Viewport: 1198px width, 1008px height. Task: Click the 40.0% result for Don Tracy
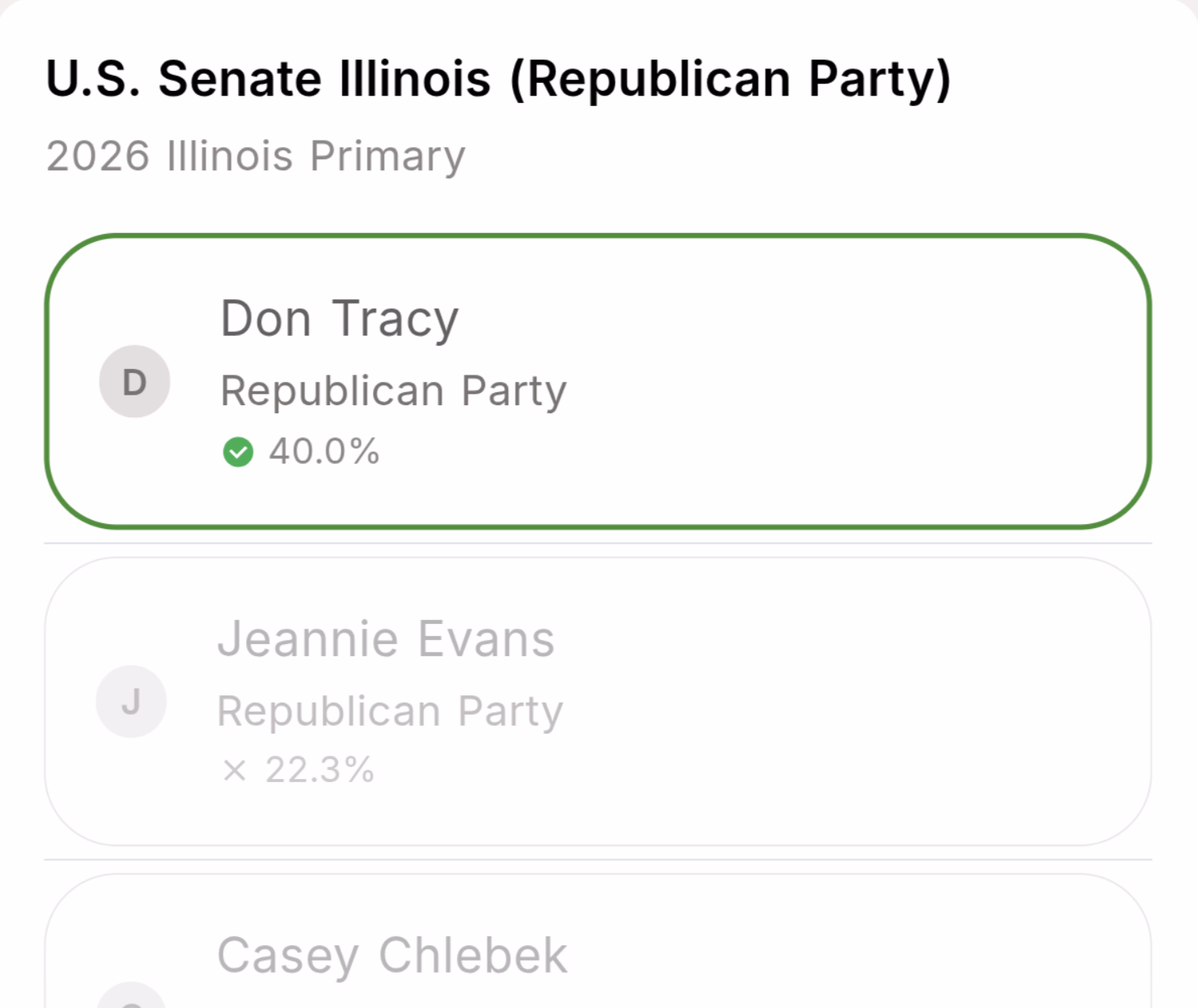click(x=324, y=452)
